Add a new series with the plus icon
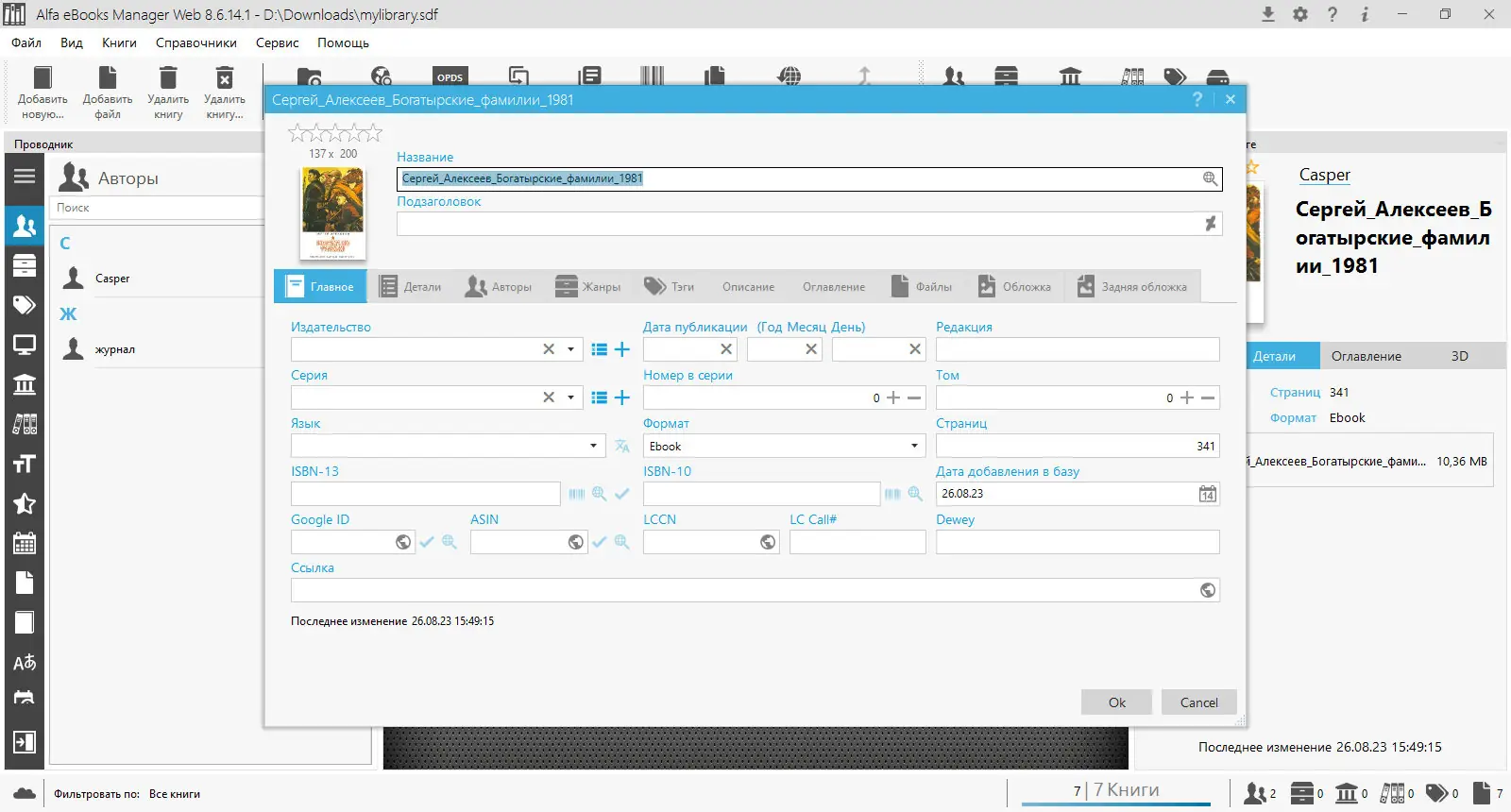 pyautogui.click(x=621, y=398)
